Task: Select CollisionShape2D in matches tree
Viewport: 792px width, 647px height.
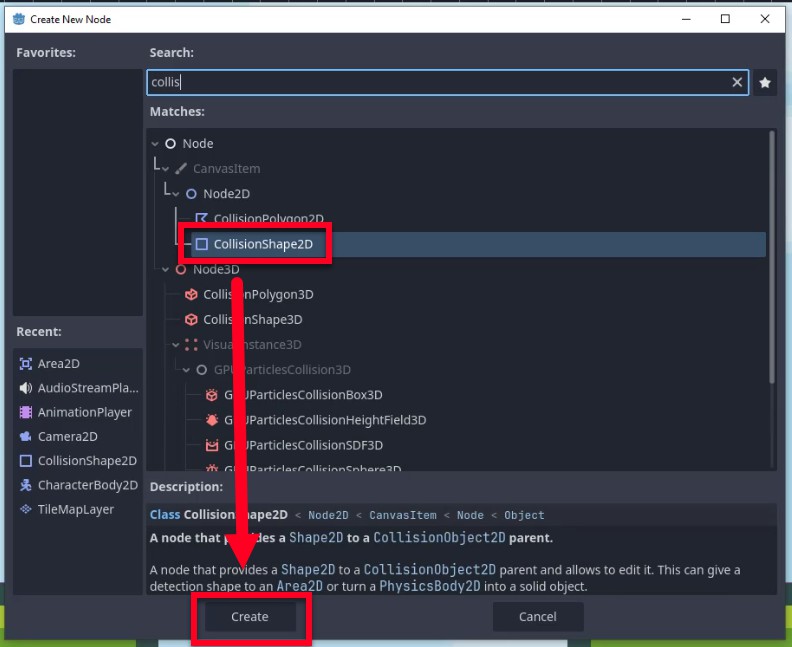Action: (478, 244)
